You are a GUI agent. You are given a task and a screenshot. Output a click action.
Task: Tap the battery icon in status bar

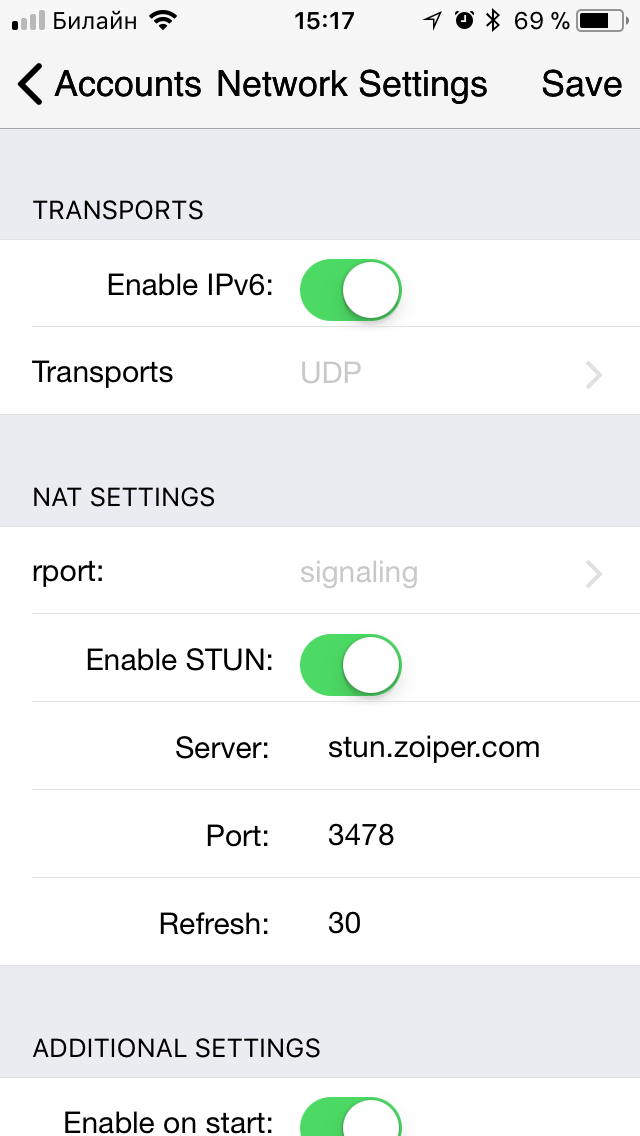tap(602, 21)
